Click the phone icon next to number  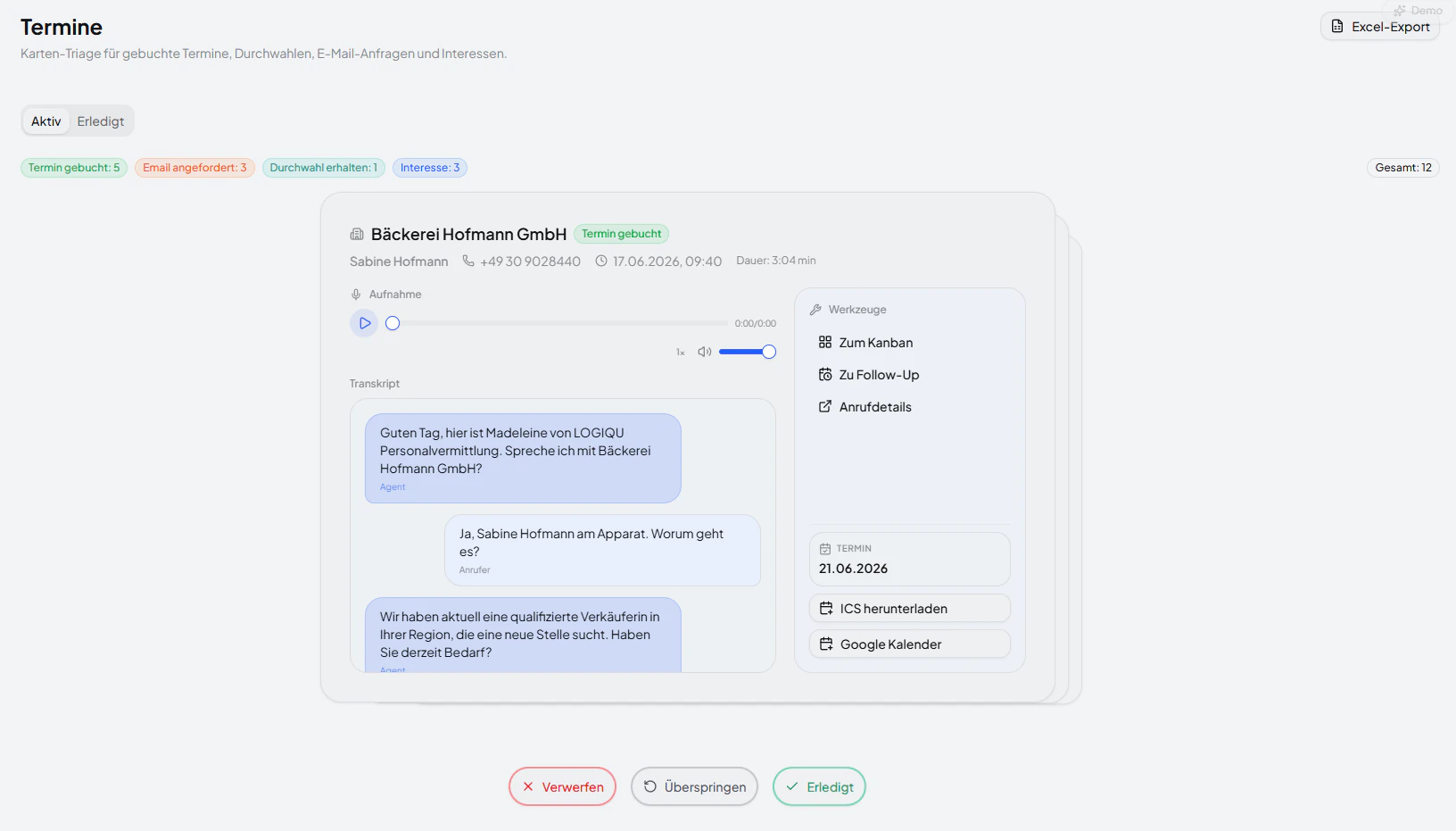[468, 261]
